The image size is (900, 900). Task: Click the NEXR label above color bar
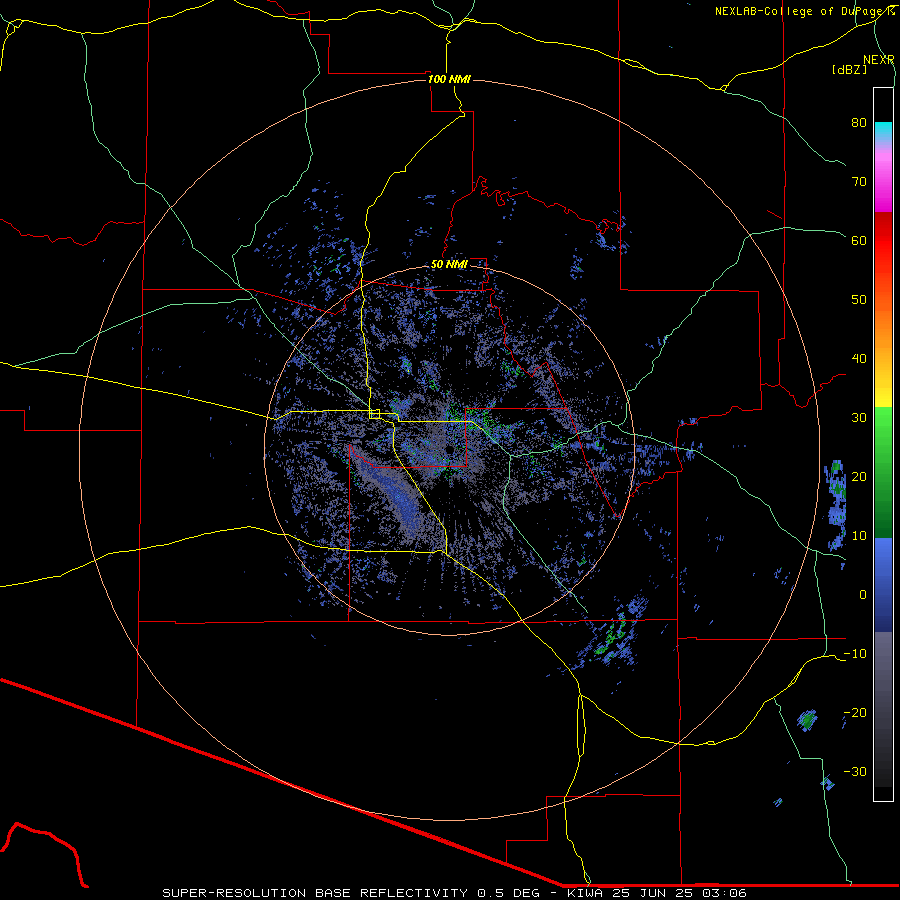tap(878, 60)
